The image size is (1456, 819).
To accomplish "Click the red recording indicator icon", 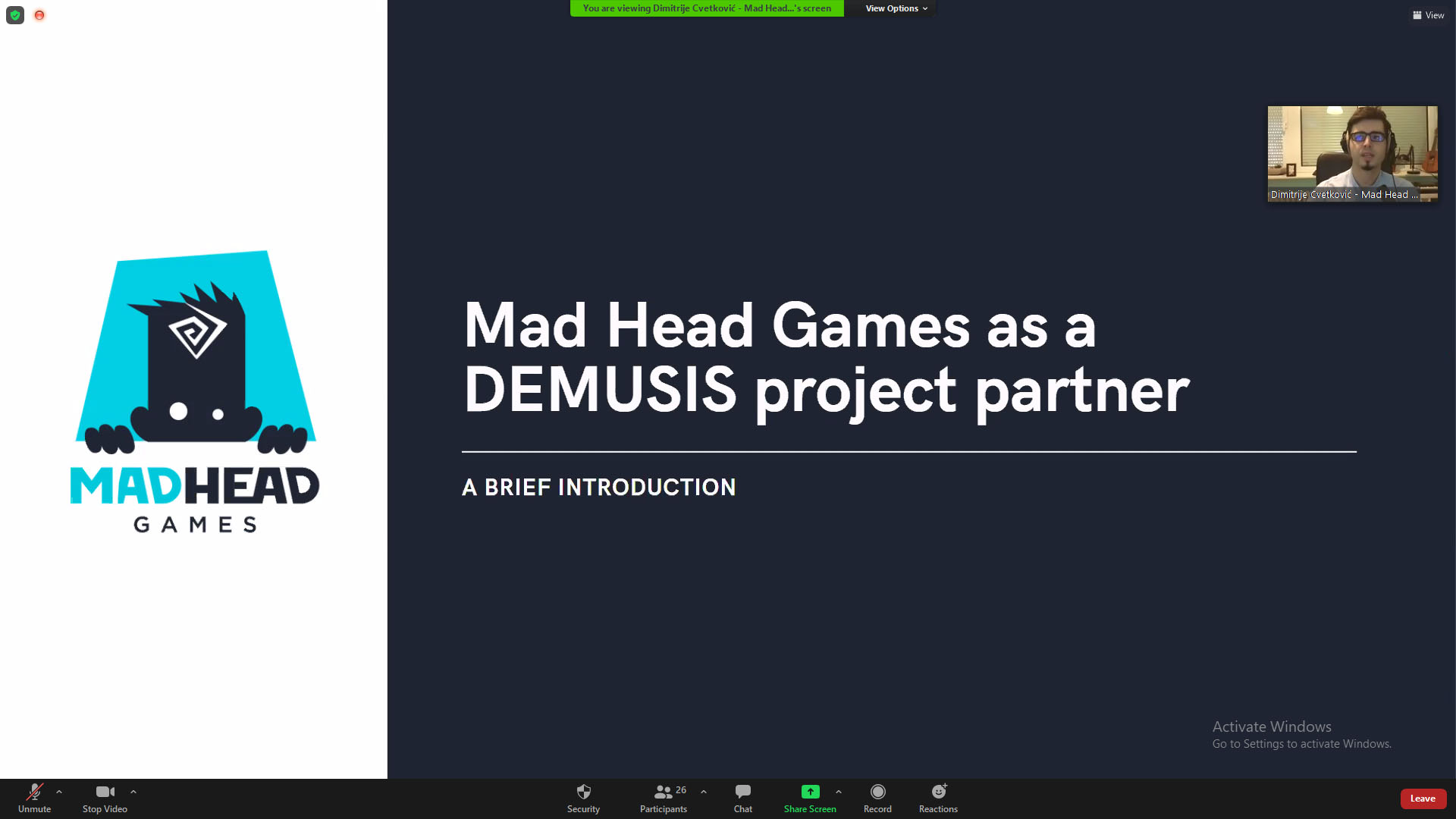I will pyautogui.click(x=39, y=15).
